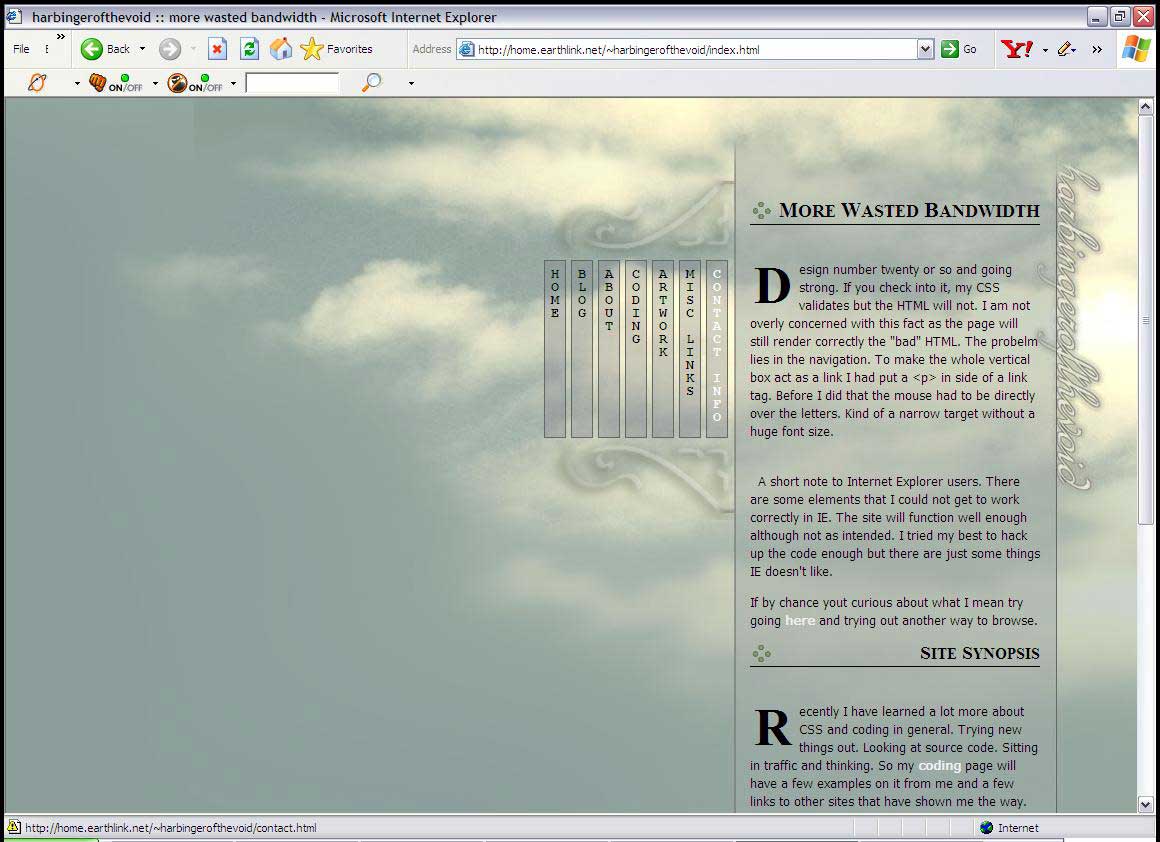Expand the EarthLink logo dropdown arrow
Image resolution: width=1160 pixels, height=842 pixels.
point(77,84)
